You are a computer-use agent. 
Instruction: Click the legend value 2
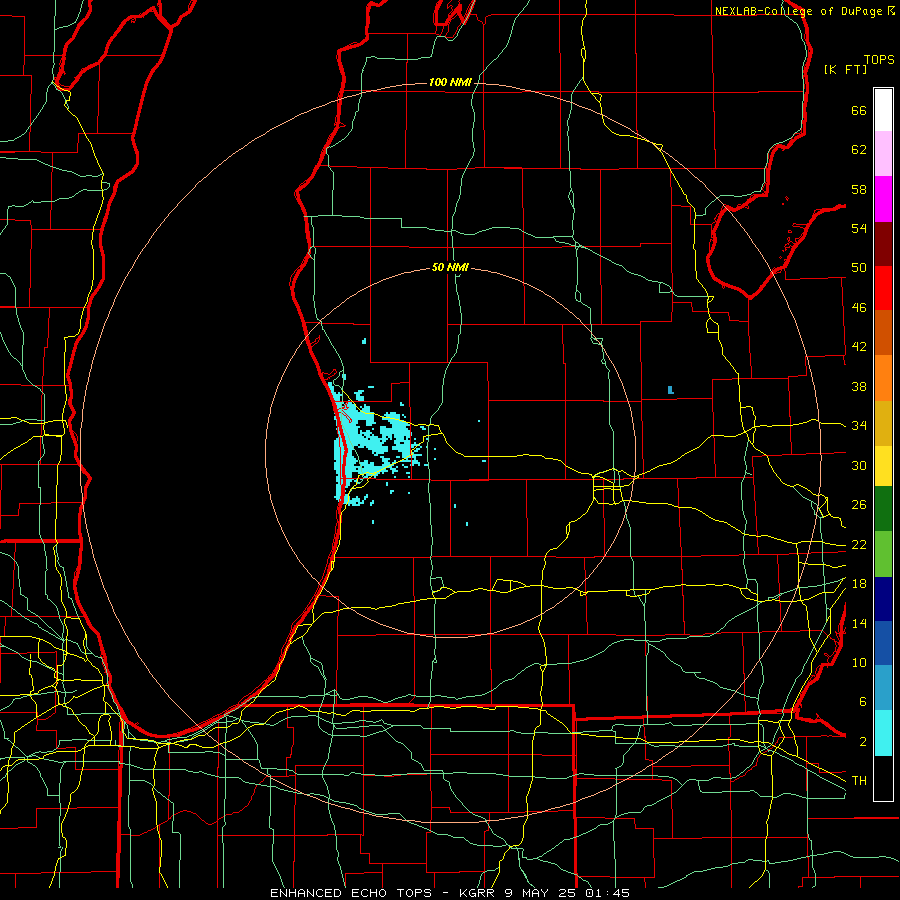click(x=863, y=742)
